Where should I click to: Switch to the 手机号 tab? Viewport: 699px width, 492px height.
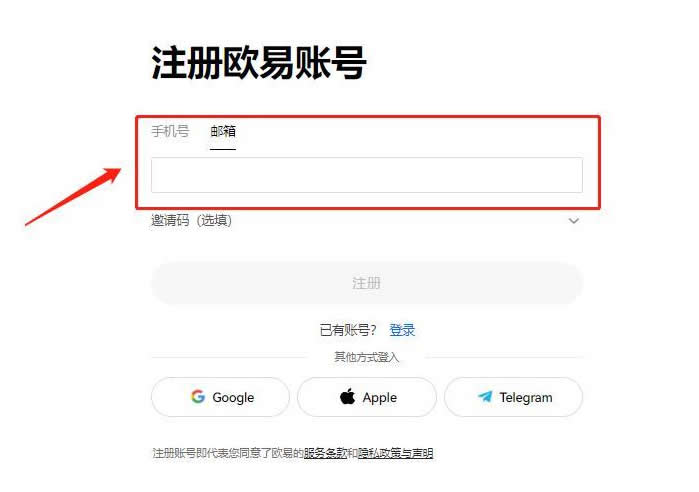tap(170, 131)
